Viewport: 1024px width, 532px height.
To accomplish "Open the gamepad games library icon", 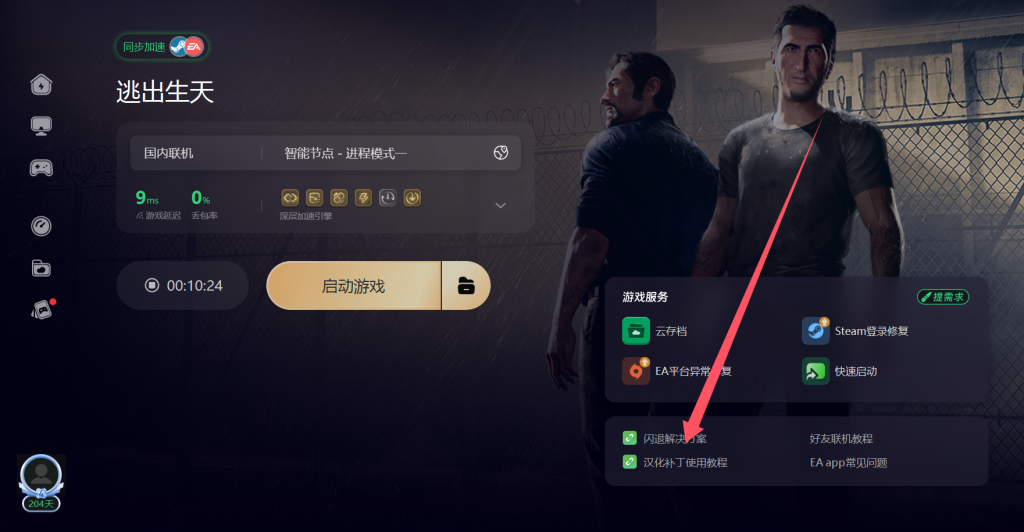I will tap(41, 168).
